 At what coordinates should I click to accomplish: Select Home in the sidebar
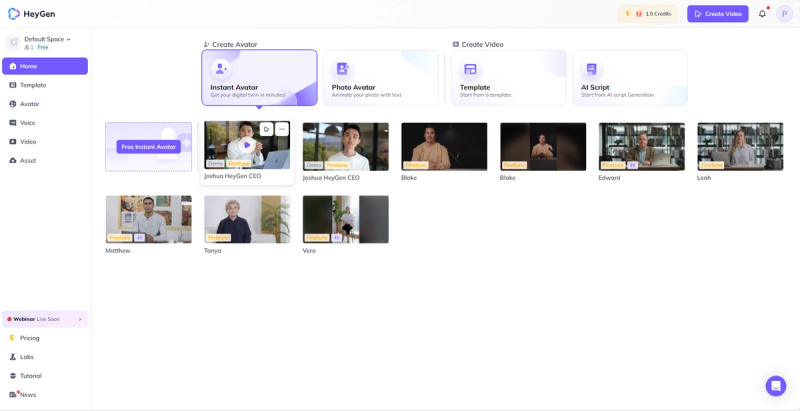pyautogui.click(x=45, y=66)
